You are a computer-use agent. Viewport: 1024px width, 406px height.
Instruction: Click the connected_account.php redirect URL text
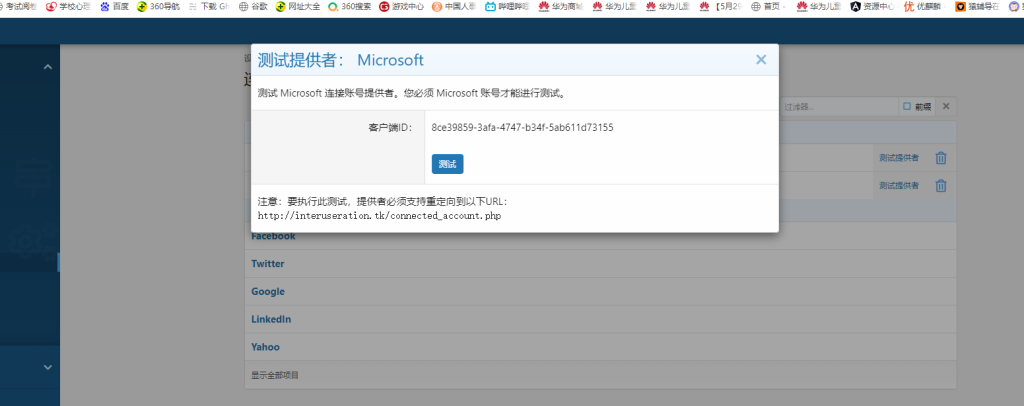379,215
